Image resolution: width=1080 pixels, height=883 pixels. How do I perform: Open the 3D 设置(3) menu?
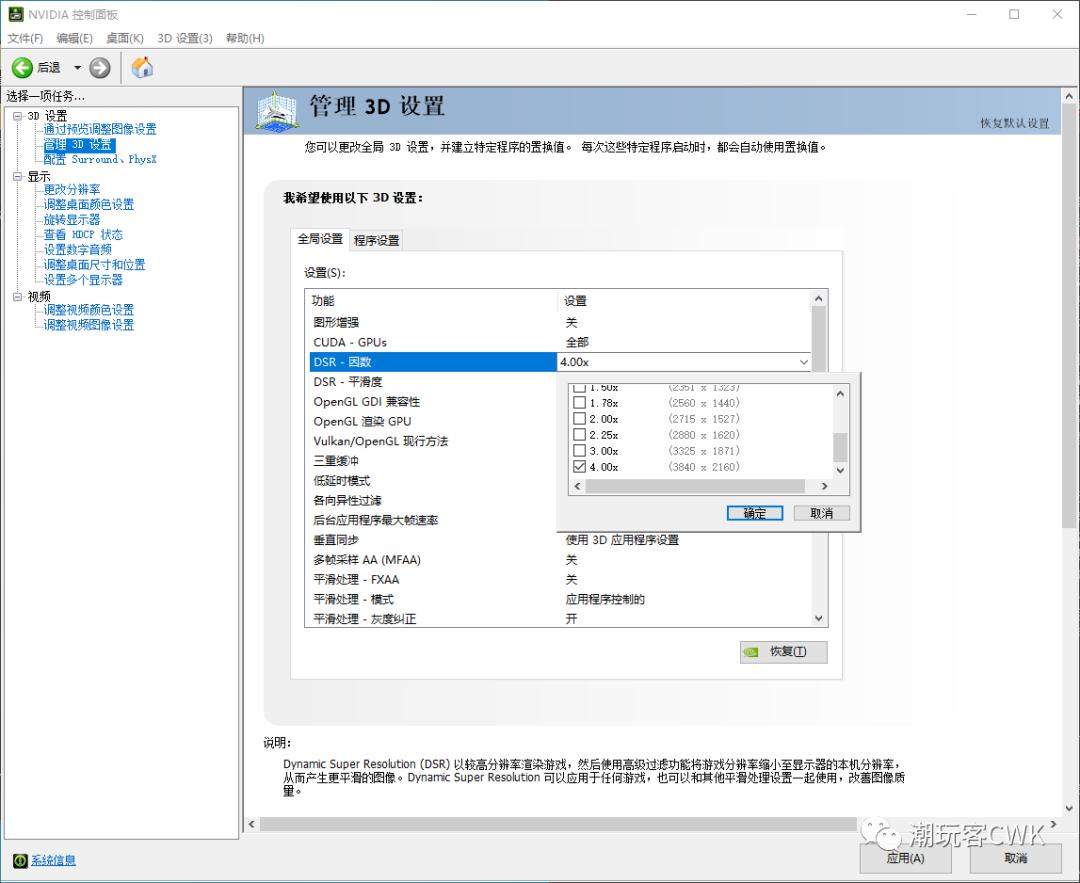(x=185, y=38)
